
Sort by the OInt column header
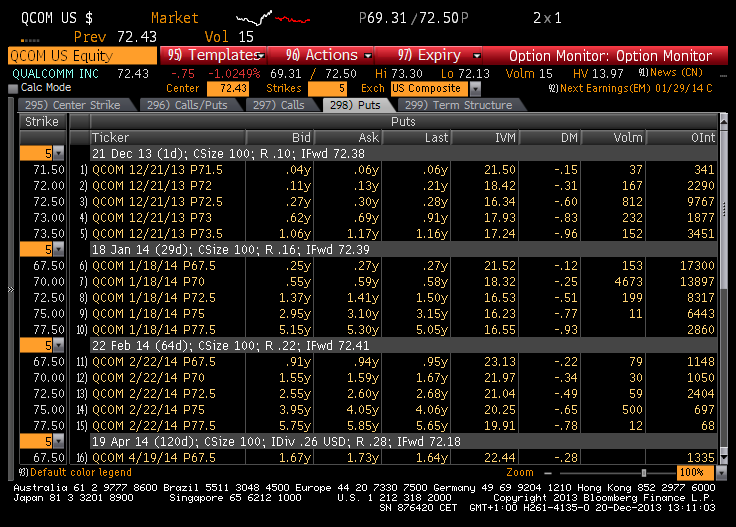pos(682,137)
